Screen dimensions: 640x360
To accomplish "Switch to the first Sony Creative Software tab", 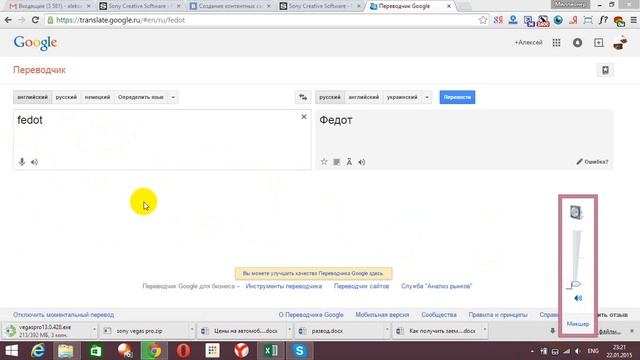I will click(139, 6).
